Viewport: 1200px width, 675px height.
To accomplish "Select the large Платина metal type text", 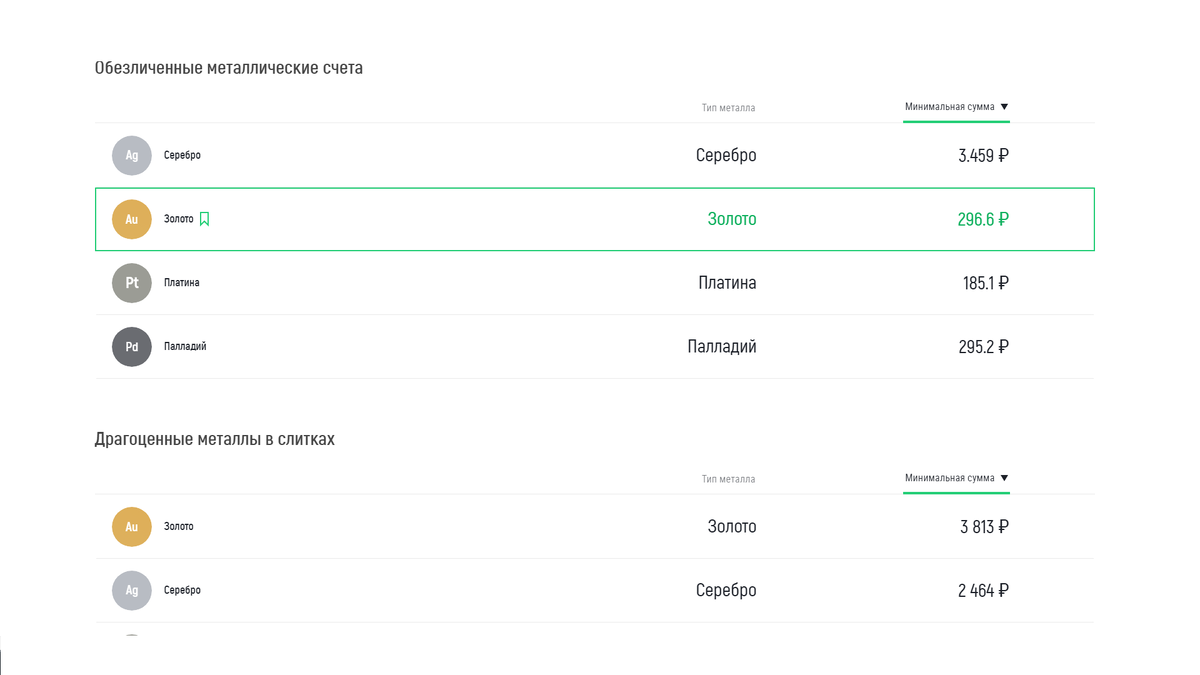I will click(x=727, y=283).
